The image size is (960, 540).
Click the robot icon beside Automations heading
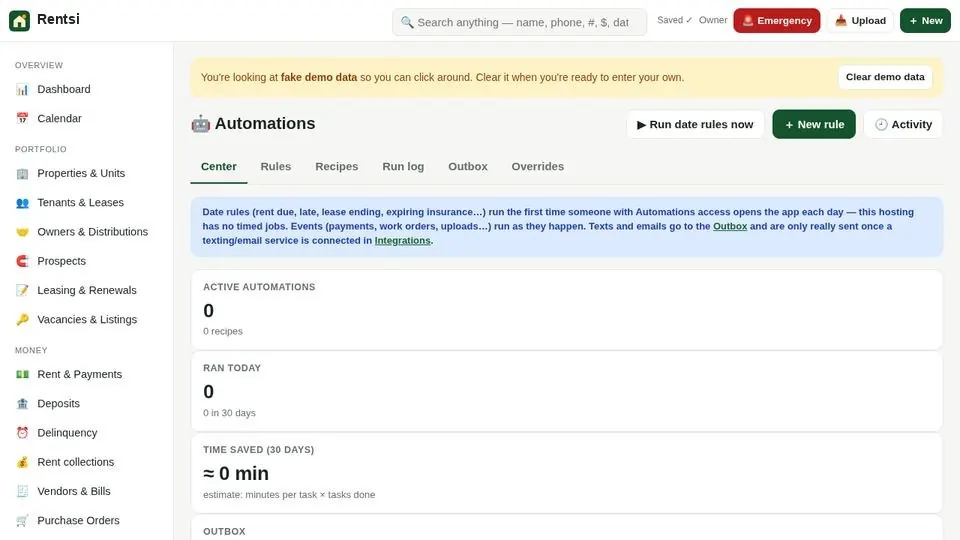point(201,124)
